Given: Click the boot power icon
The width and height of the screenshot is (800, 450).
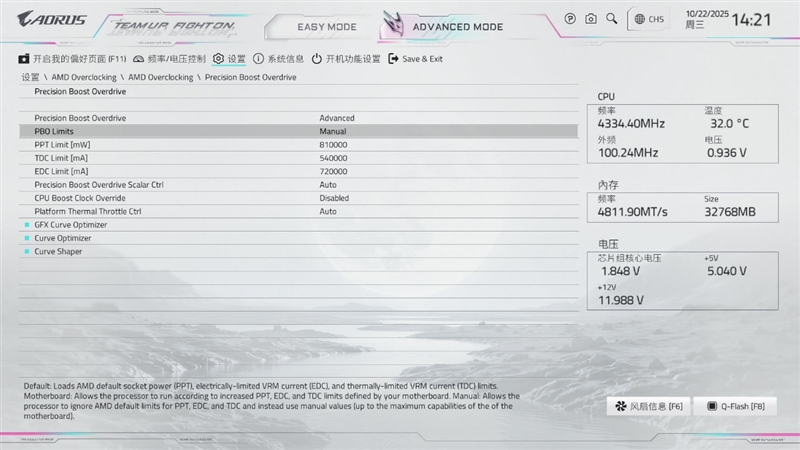Looking at the screenshot, I should 317,59.
